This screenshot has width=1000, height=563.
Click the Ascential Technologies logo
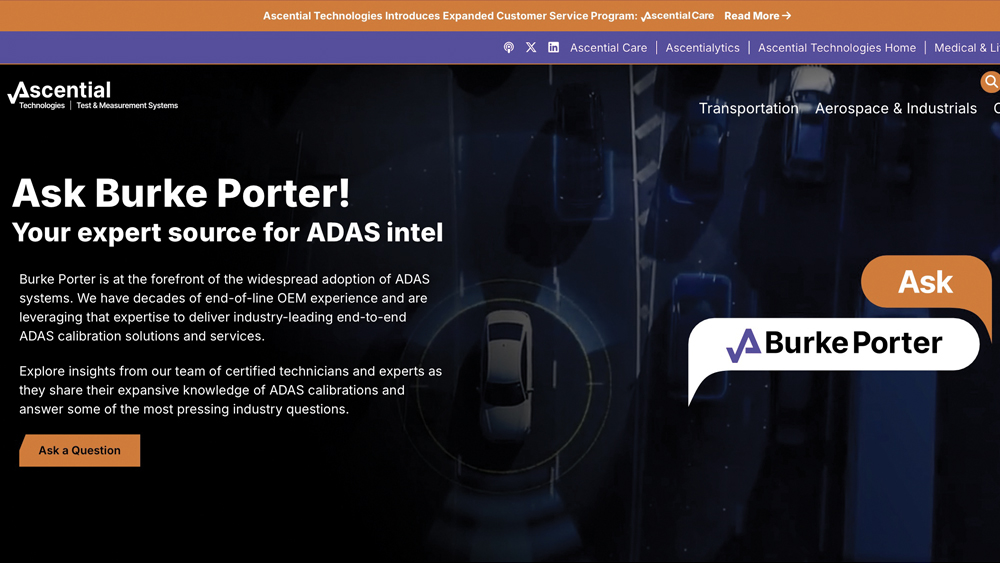[x=92, y=95]
